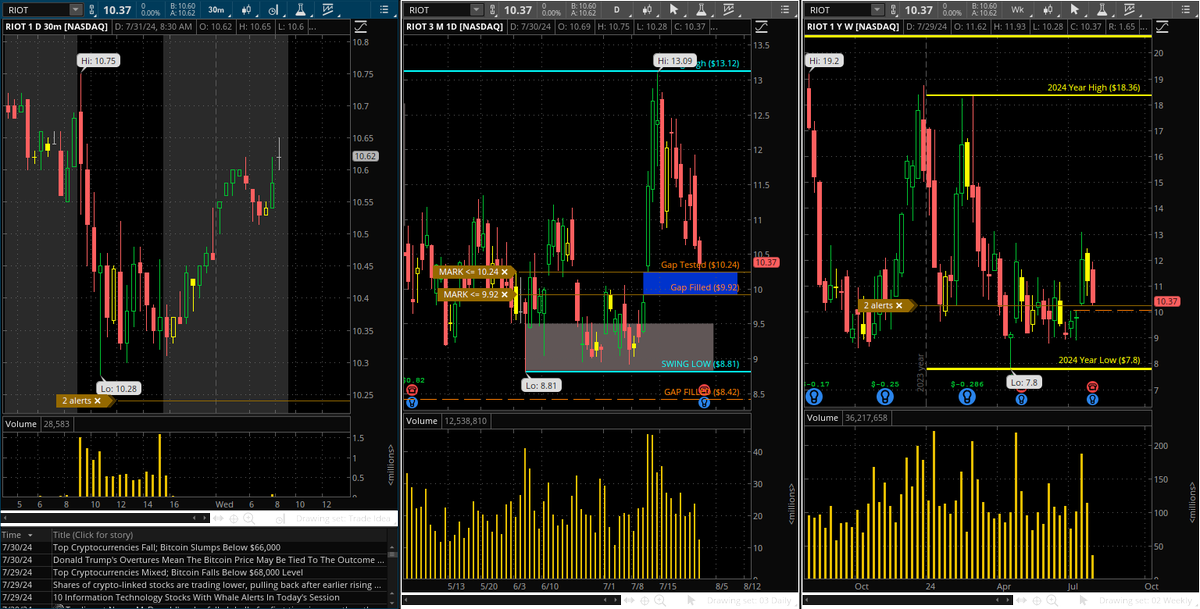Viewport: 1200px width, 609px height.
Task: Open the D timeframe selector in middle chart
Action: [x=617, y=10]
